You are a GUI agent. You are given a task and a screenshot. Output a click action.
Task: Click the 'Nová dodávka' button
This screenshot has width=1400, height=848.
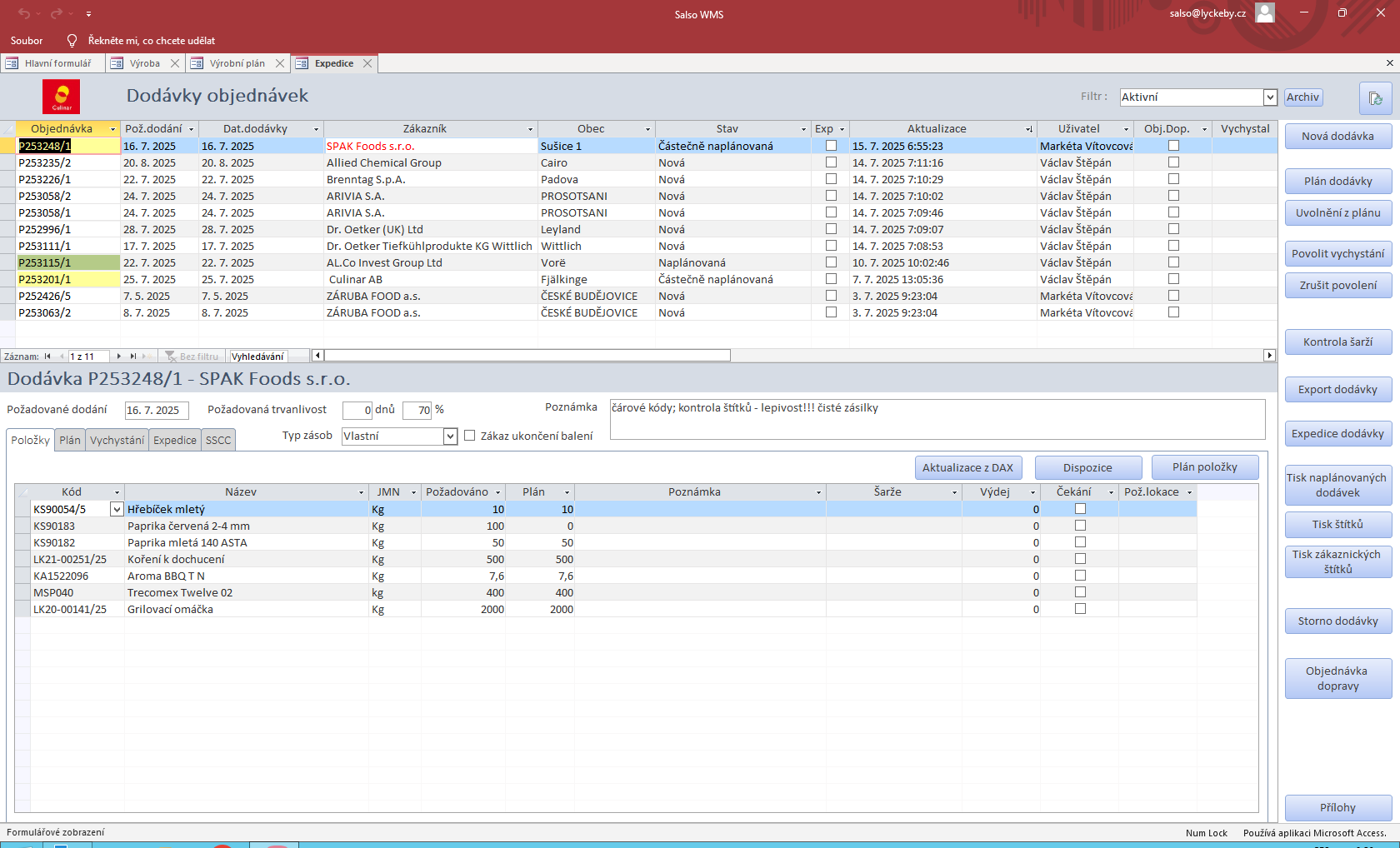coord(1337,137)
